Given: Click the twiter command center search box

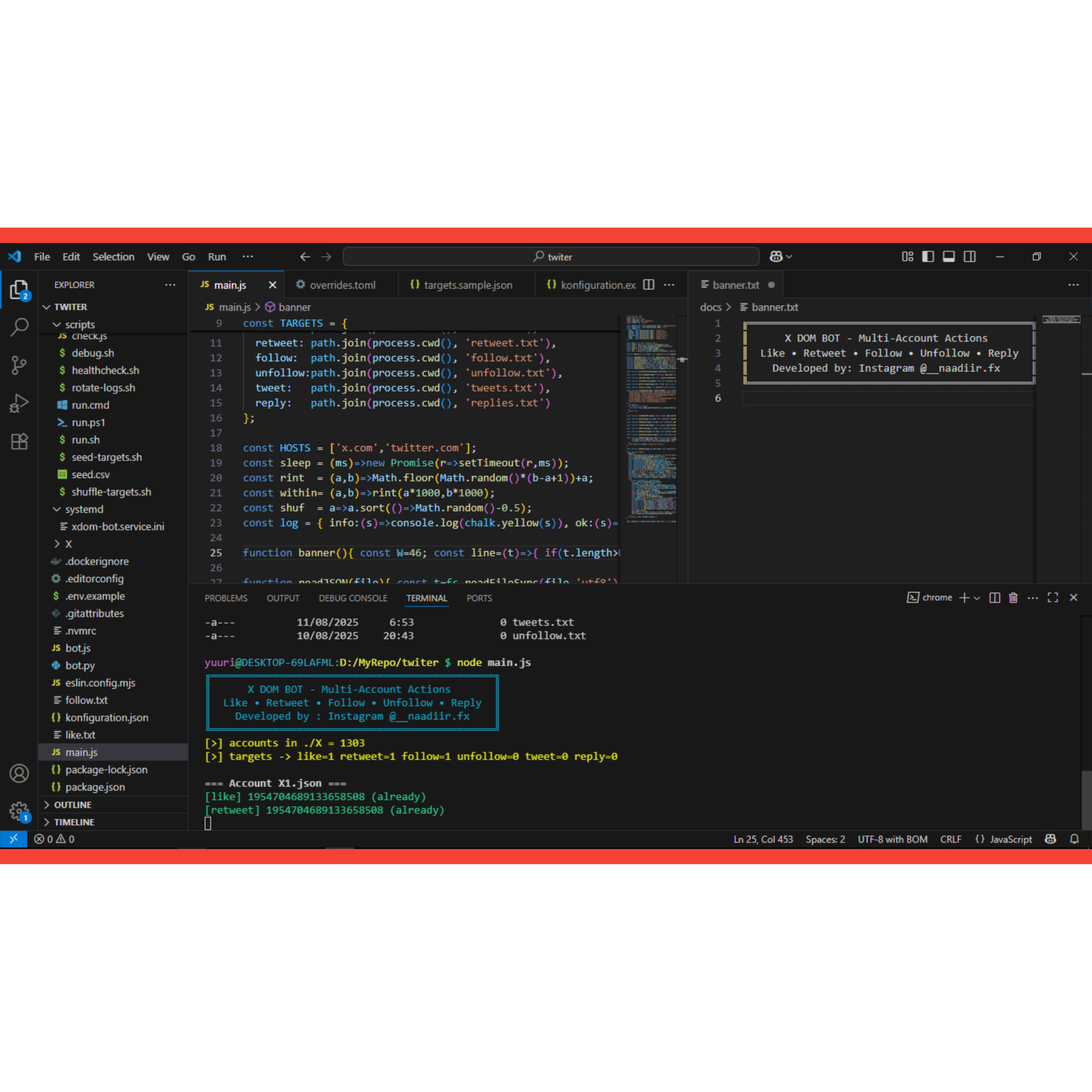Looking at the screenshot, I should [x=551, y=257].
